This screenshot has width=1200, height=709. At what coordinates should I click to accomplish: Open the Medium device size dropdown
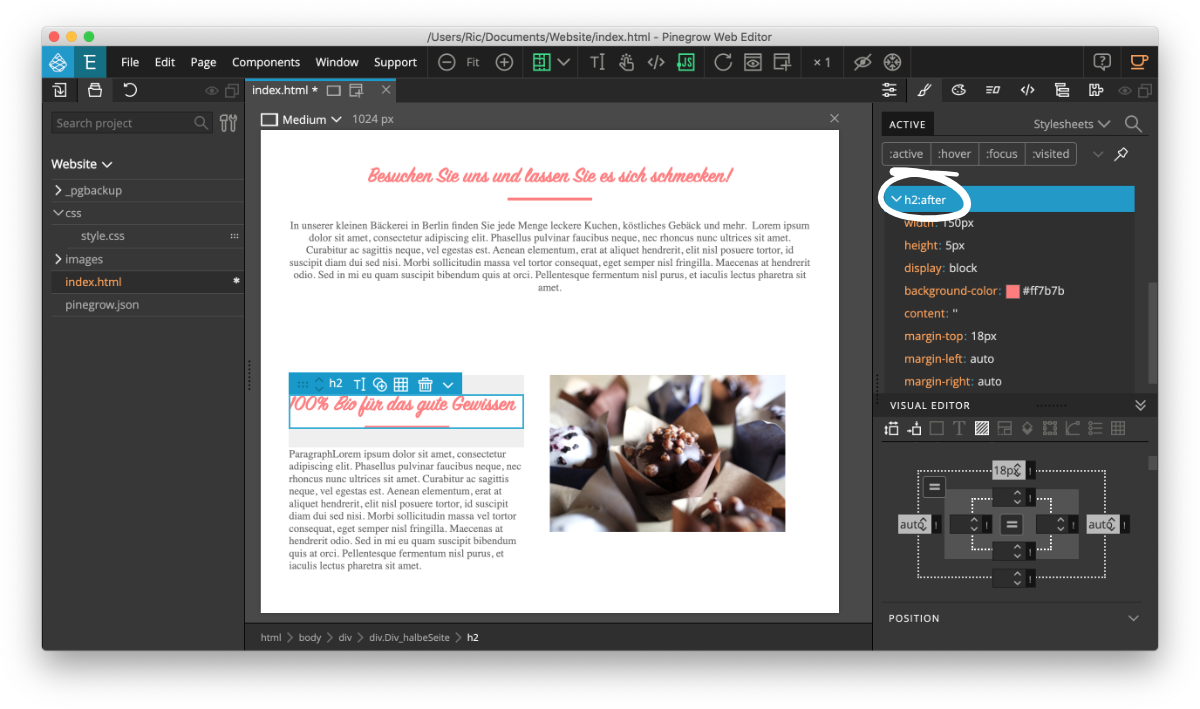(x=301, y=119)
